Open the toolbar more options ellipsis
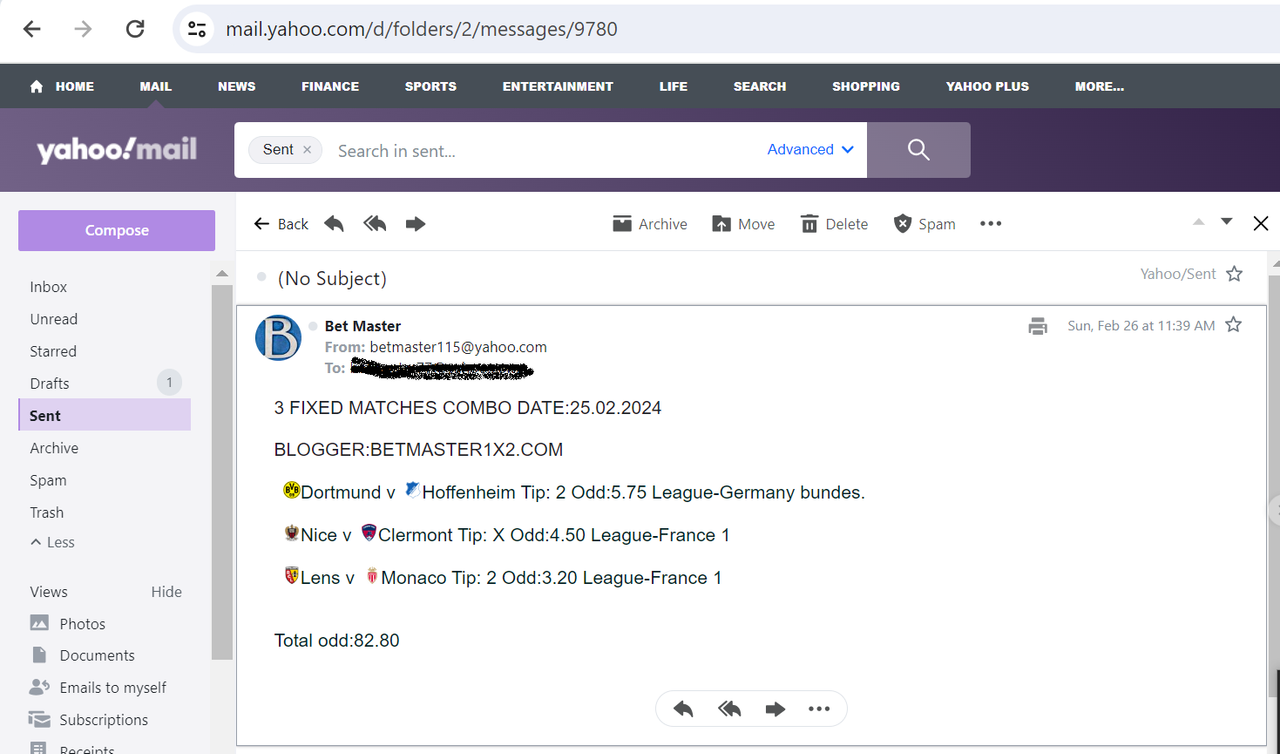Screen dimensions: 1280x754 [x=991, y=224]
